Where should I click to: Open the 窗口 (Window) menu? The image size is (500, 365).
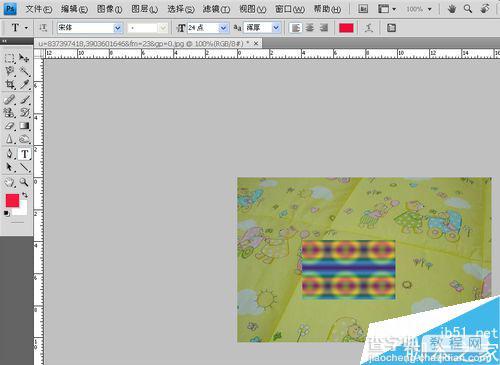[x=290, y=9]
